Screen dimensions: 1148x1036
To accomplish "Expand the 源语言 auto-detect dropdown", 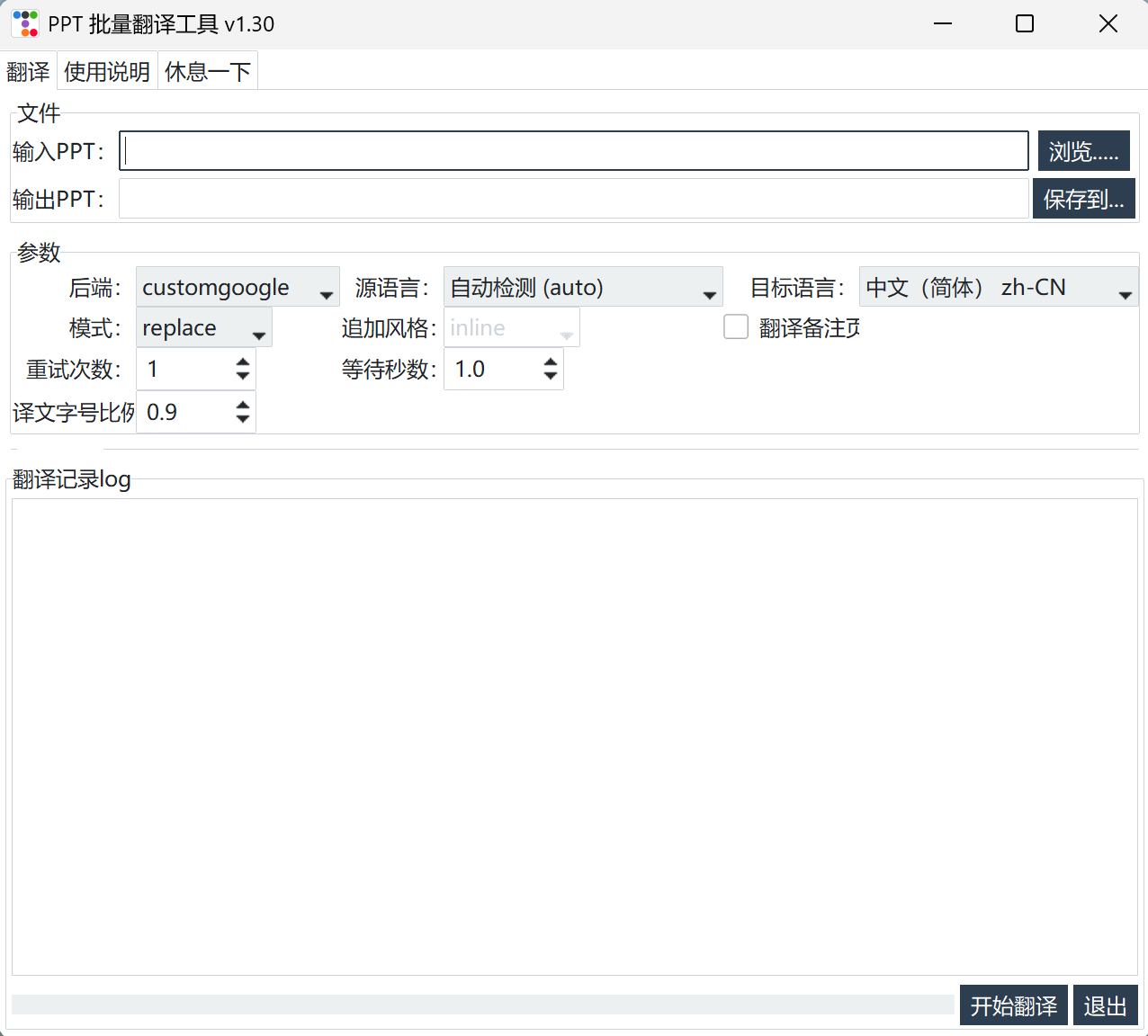I will (583, 288).
